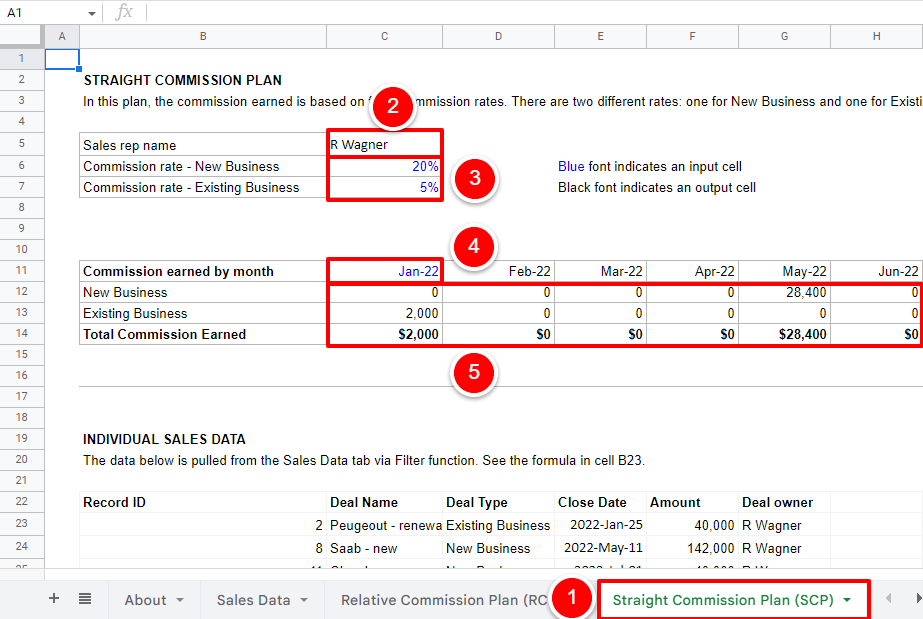Select the 'Deal Type' header cell
Image resolution: width=923 pixels, height=619 pixels.
coord(498,502)
